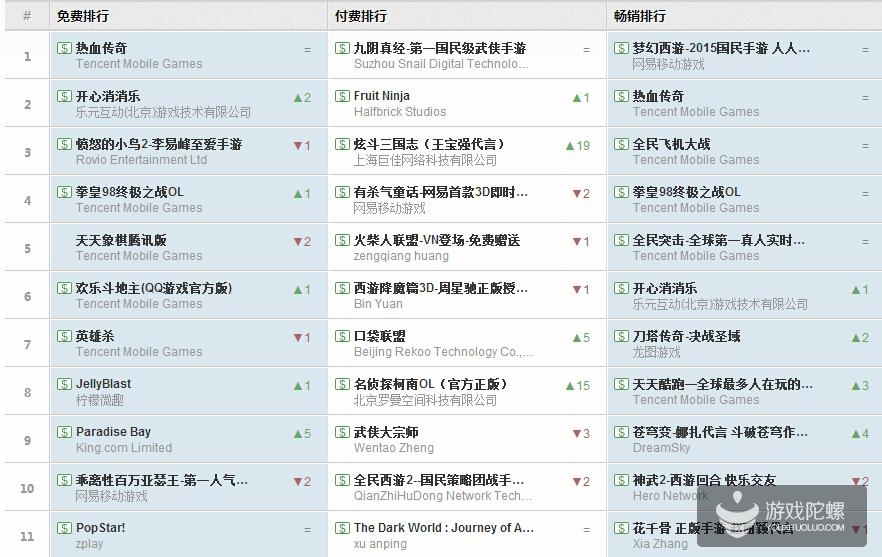Screen dimensions: 882x557
Task: Click the Rovio Entertainment Ltd developer name
Action: point(141,160)
